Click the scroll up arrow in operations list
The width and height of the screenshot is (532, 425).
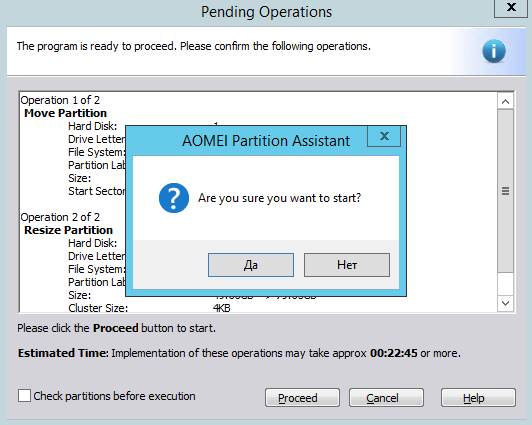tap(505, 101)
